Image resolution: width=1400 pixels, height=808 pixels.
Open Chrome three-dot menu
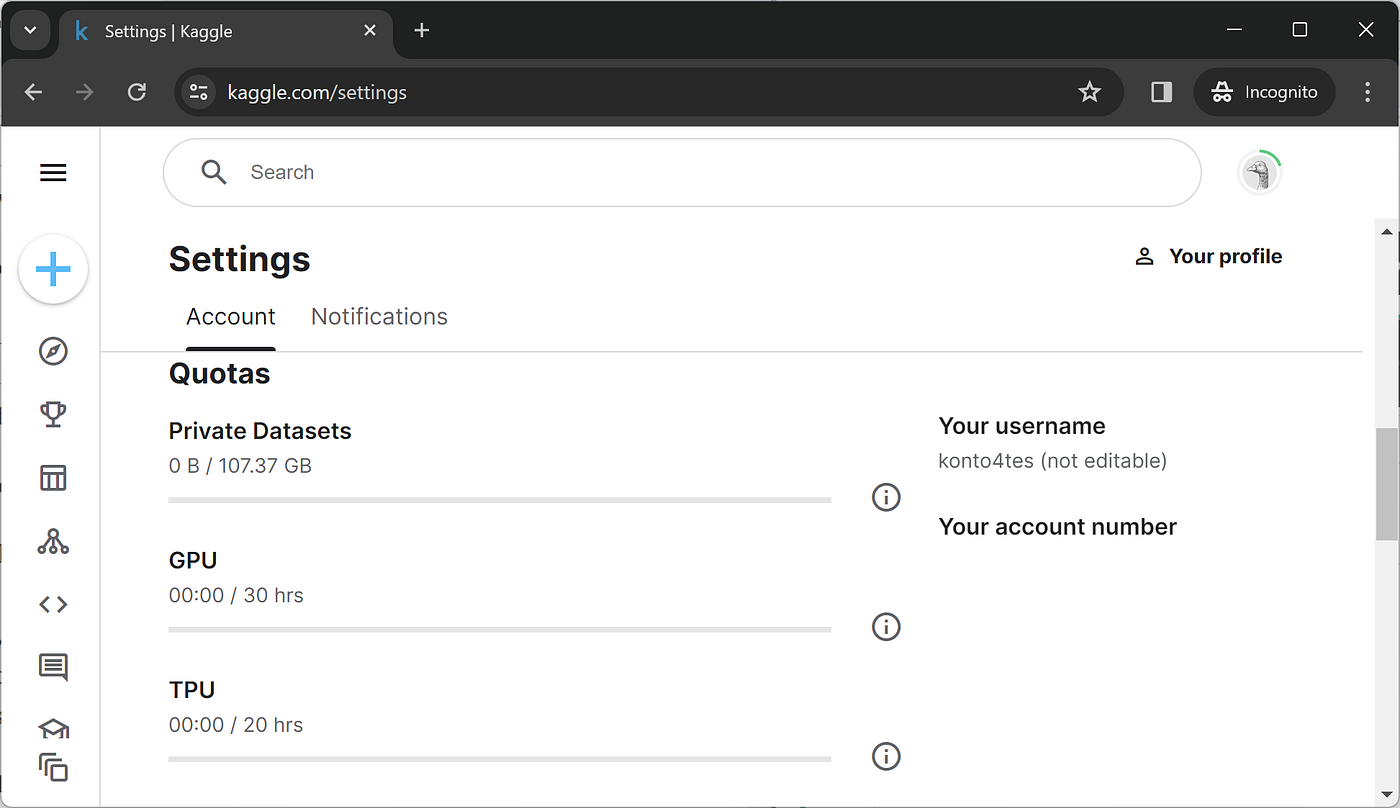point(1367,92)
